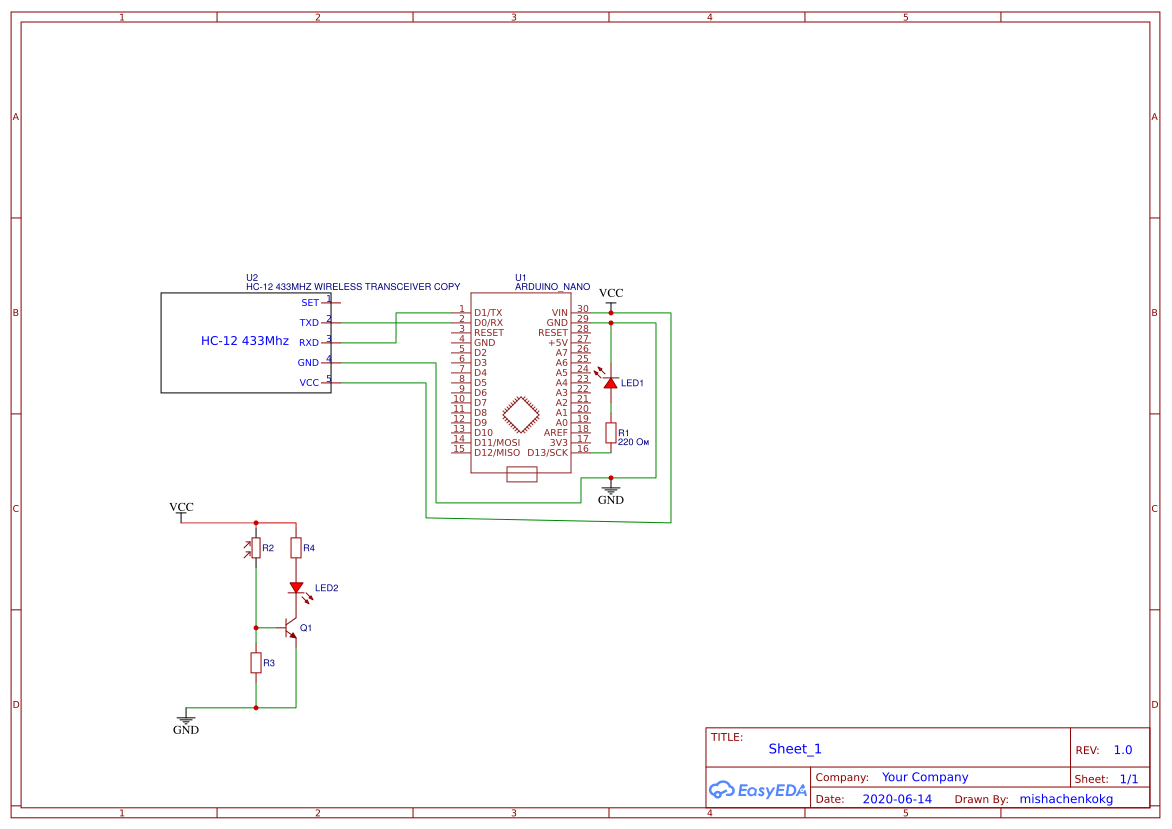Viewport: 1172px width, 829px height.
Task: Click the VCC power symbol above LED1
Action: pyautogui.click(x=611, y=298)
